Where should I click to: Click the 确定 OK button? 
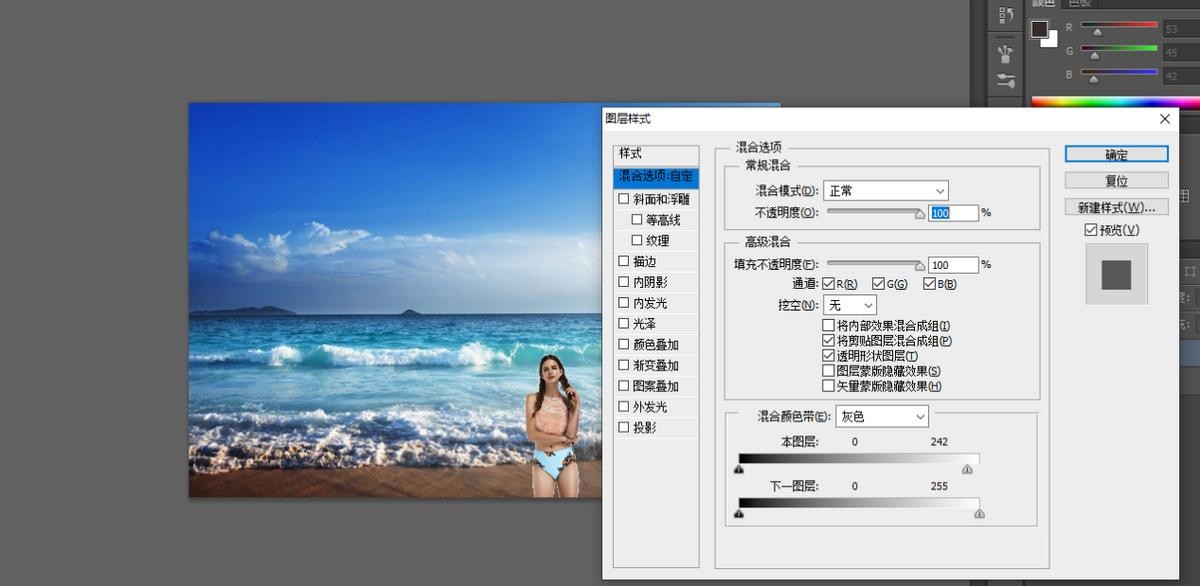pyautogui.click(x=1116, y=154)
